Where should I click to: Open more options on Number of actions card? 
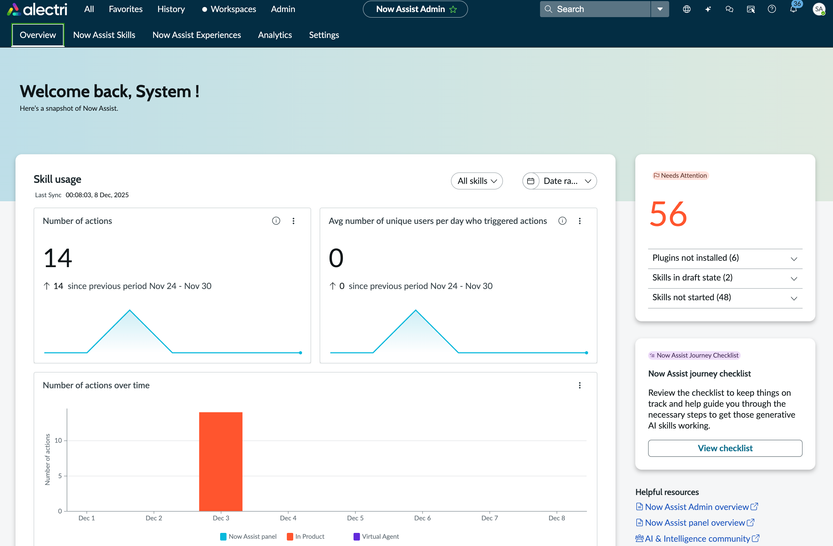(x=293, y=221)
